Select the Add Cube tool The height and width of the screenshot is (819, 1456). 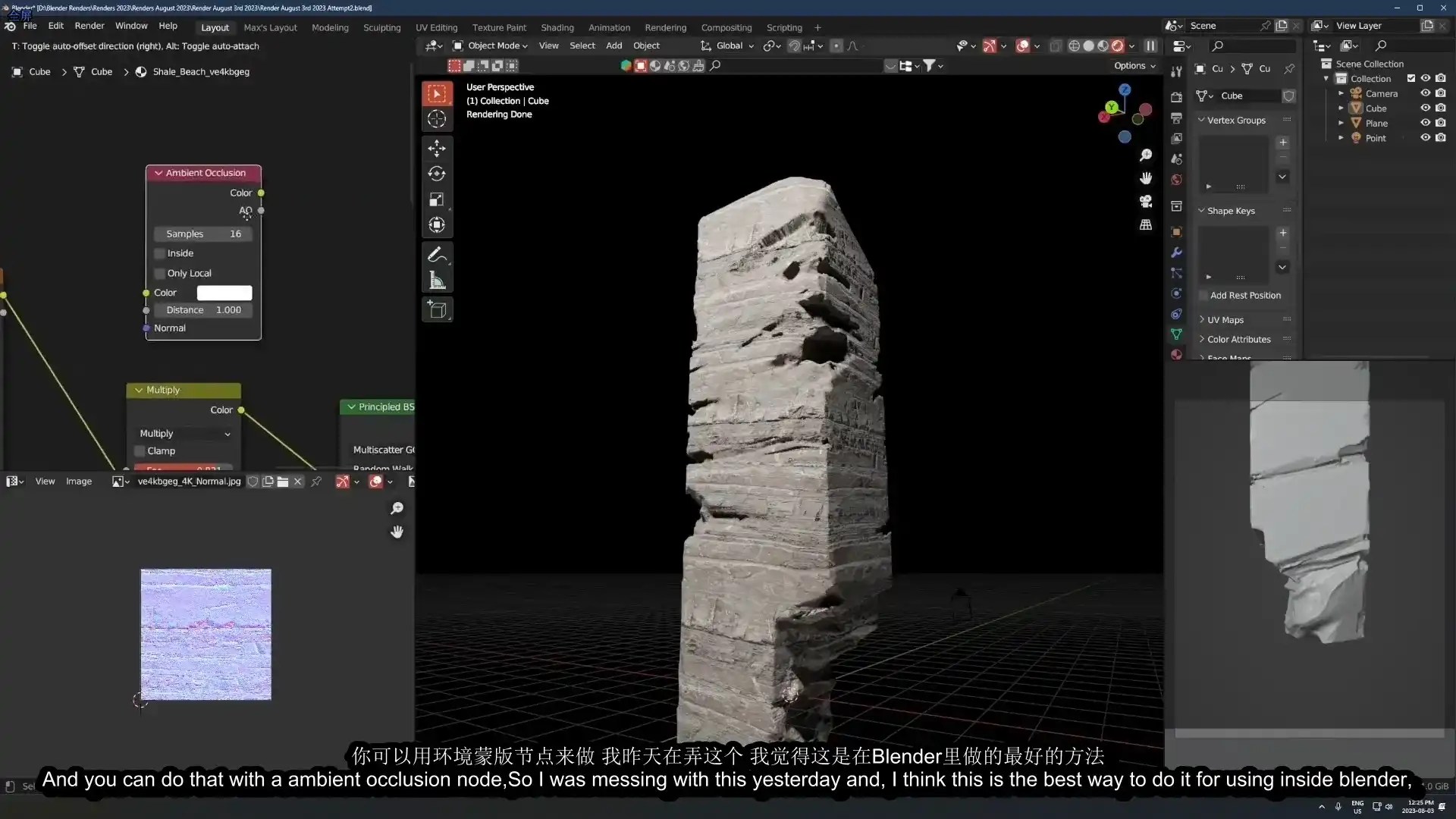(x=438, y=309)
